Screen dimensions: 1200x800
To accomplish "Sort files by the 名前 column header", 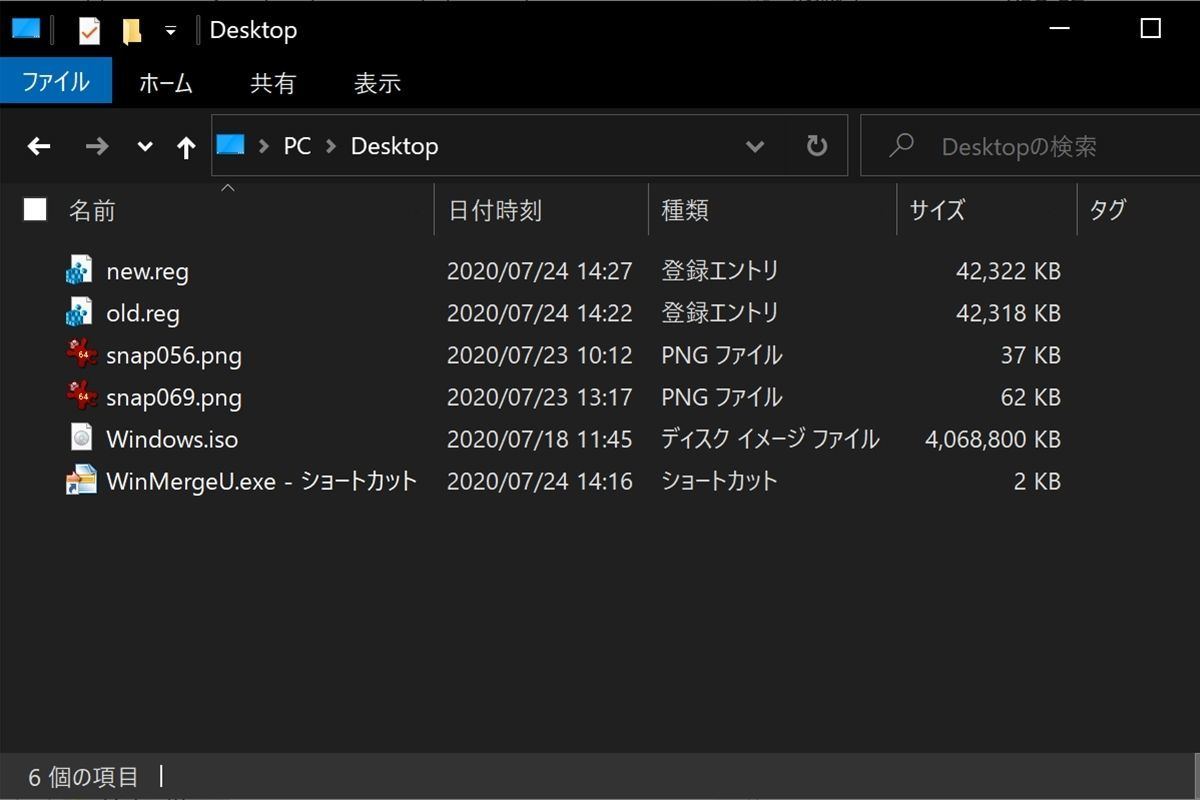I will [92, 210].
